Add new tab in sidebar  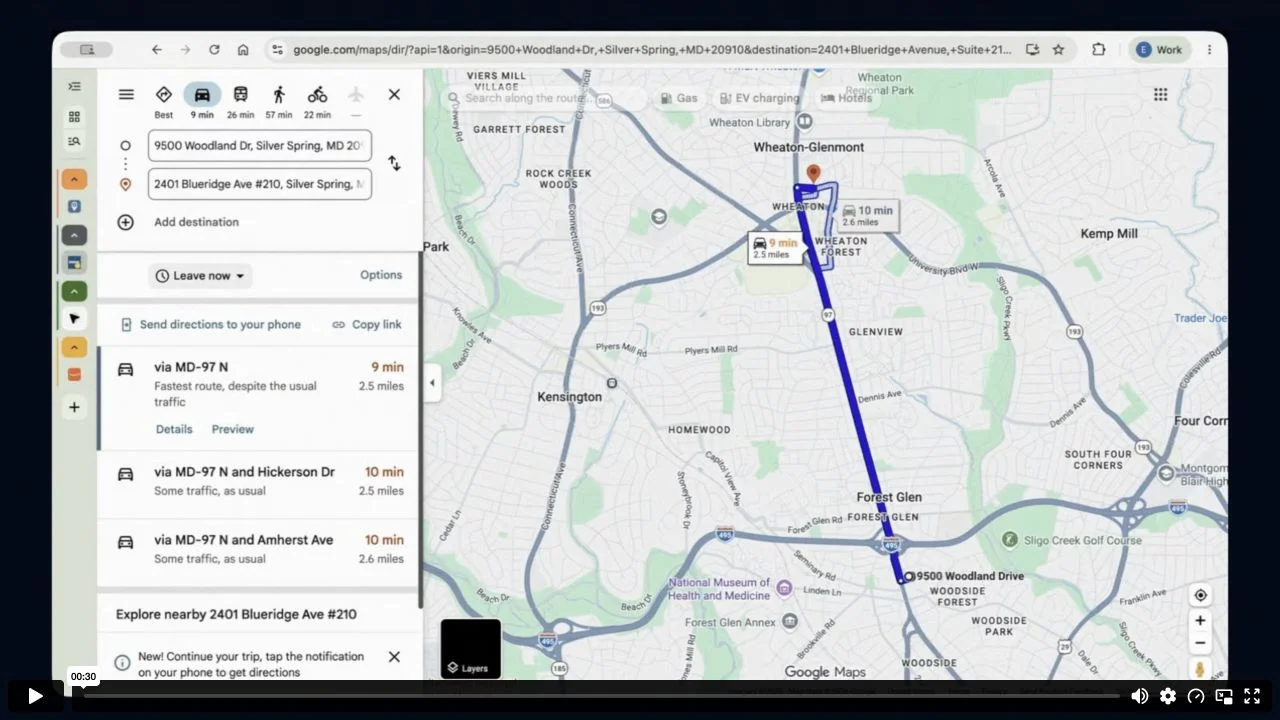point(74,407)
